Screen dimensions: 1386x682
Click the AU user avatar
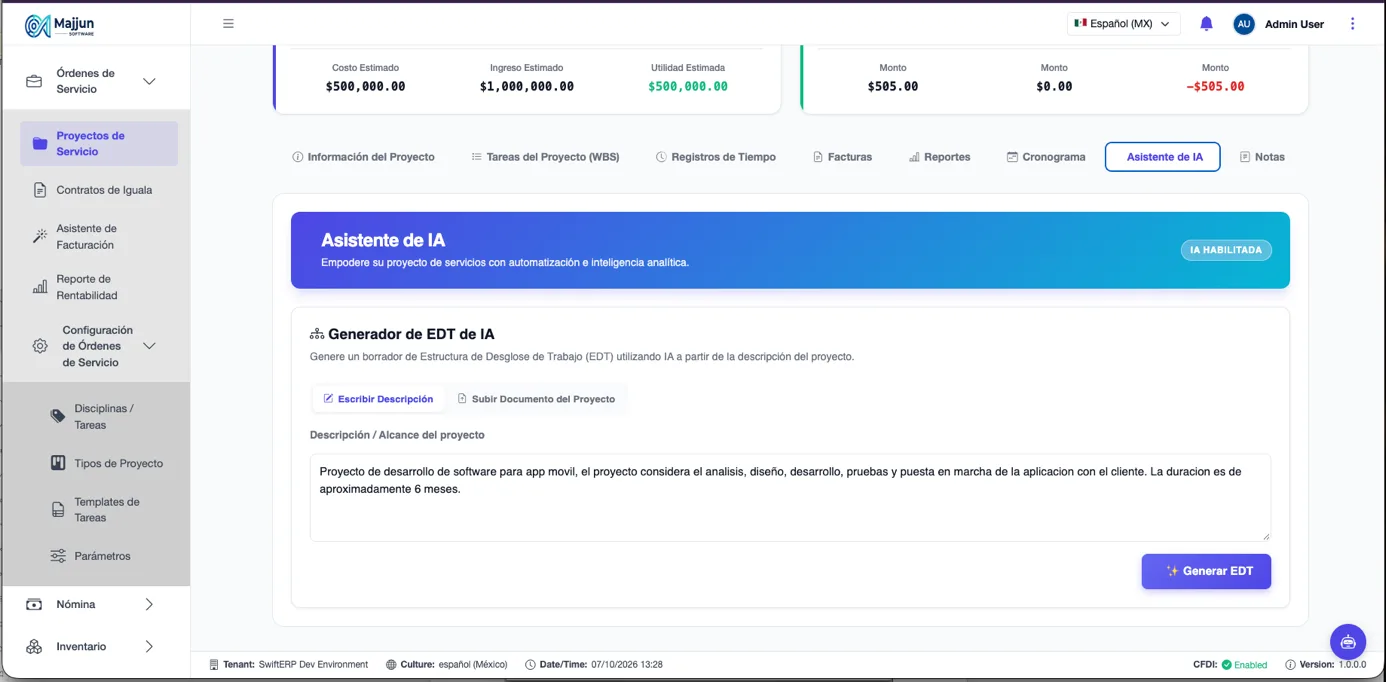click(1244, 24)
